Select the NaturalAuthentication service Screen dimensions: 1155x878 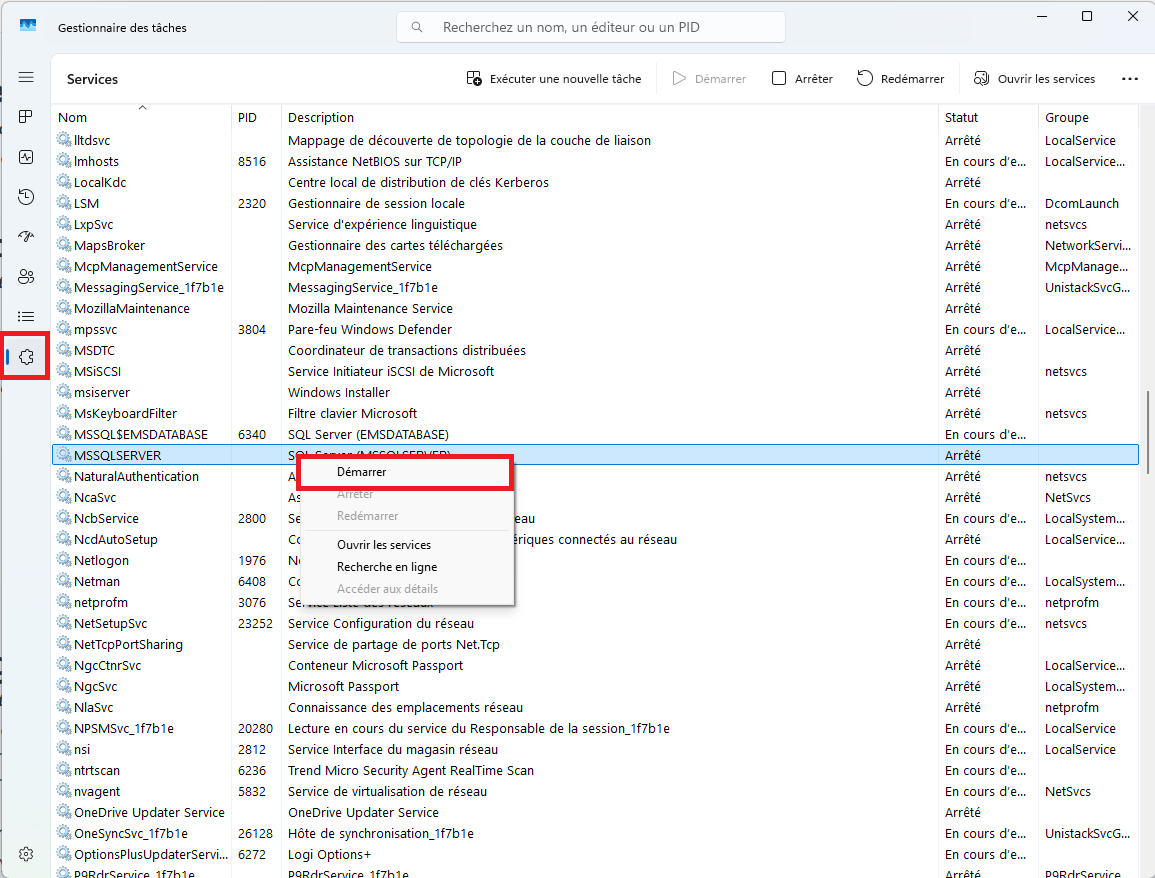[136, 476]
